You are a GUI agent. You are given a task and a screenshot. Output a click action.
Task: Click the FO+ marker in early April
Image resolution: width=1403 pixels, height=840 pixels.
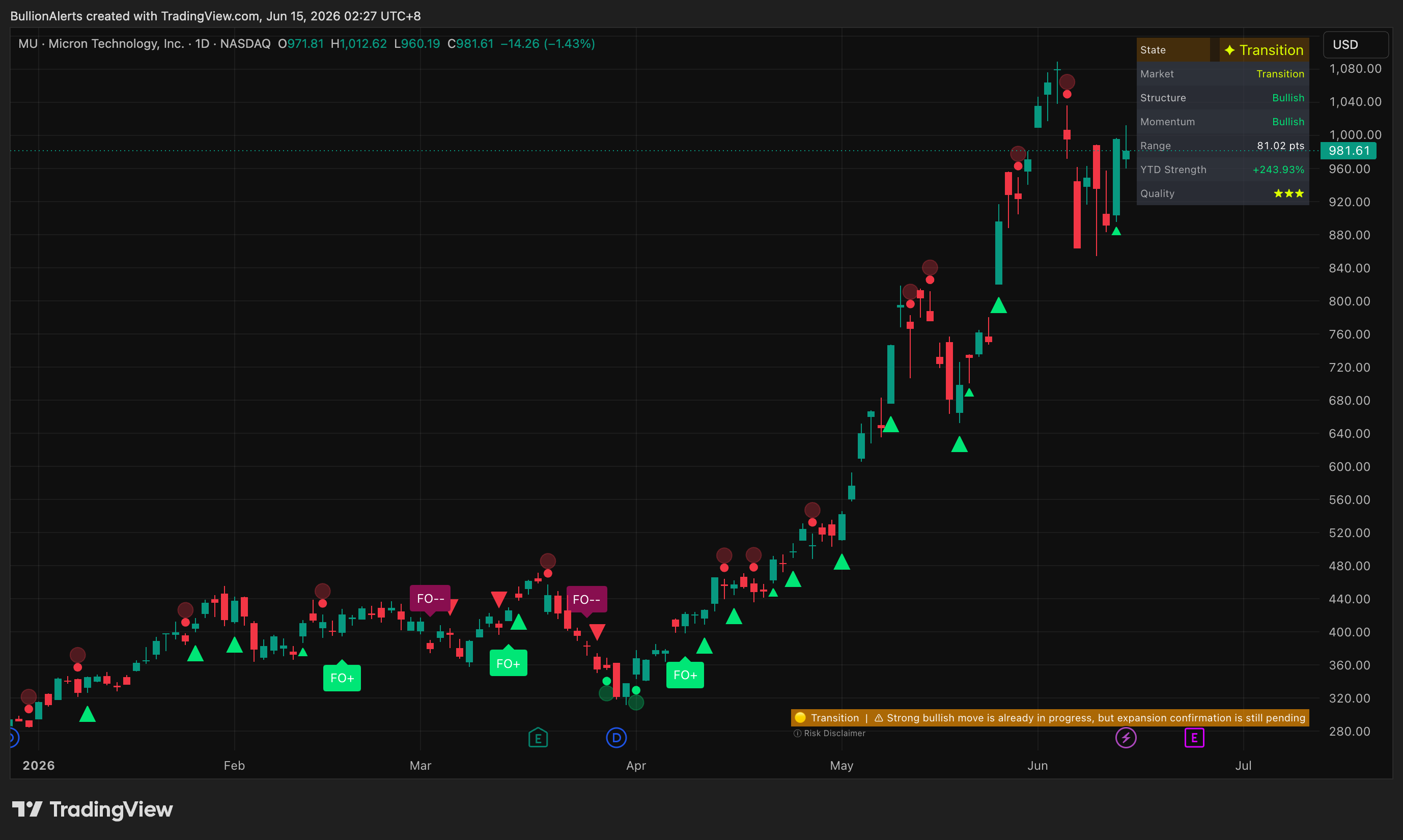tap(685, 674)
